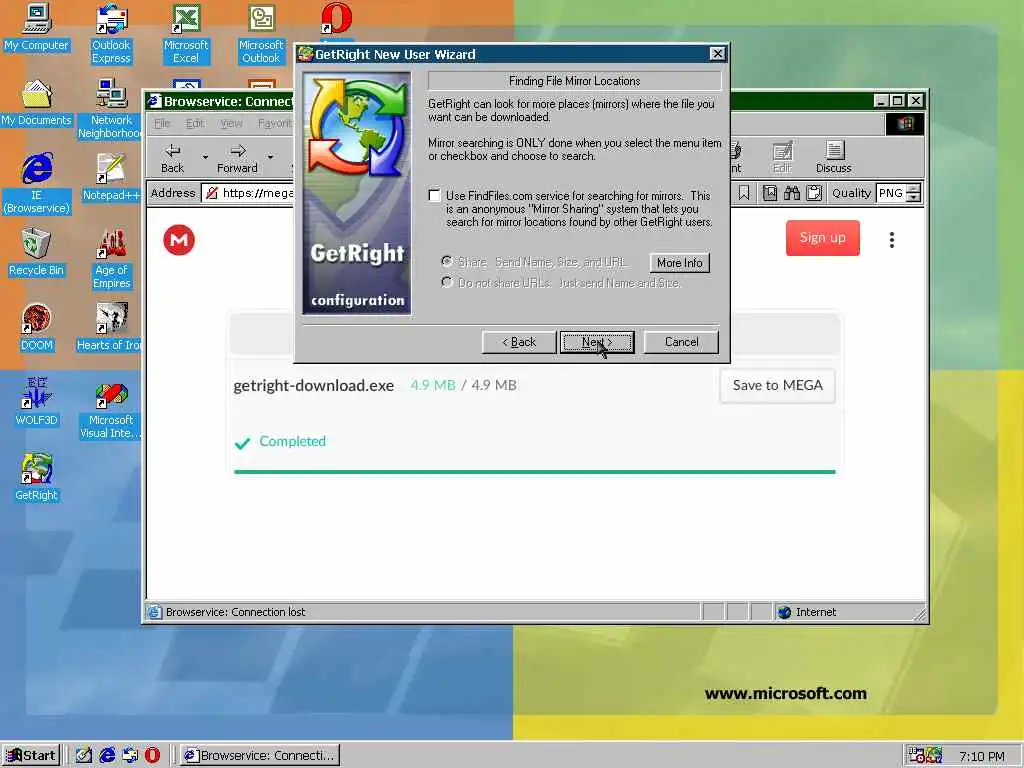Decrease the Quality stepper value

(x=914, y=198)
